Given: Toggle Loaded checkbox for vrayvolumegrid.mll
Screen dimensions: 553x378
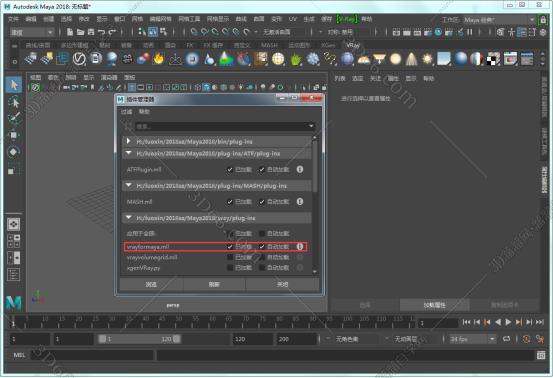Looking at the screenshot, I should 230,257.
